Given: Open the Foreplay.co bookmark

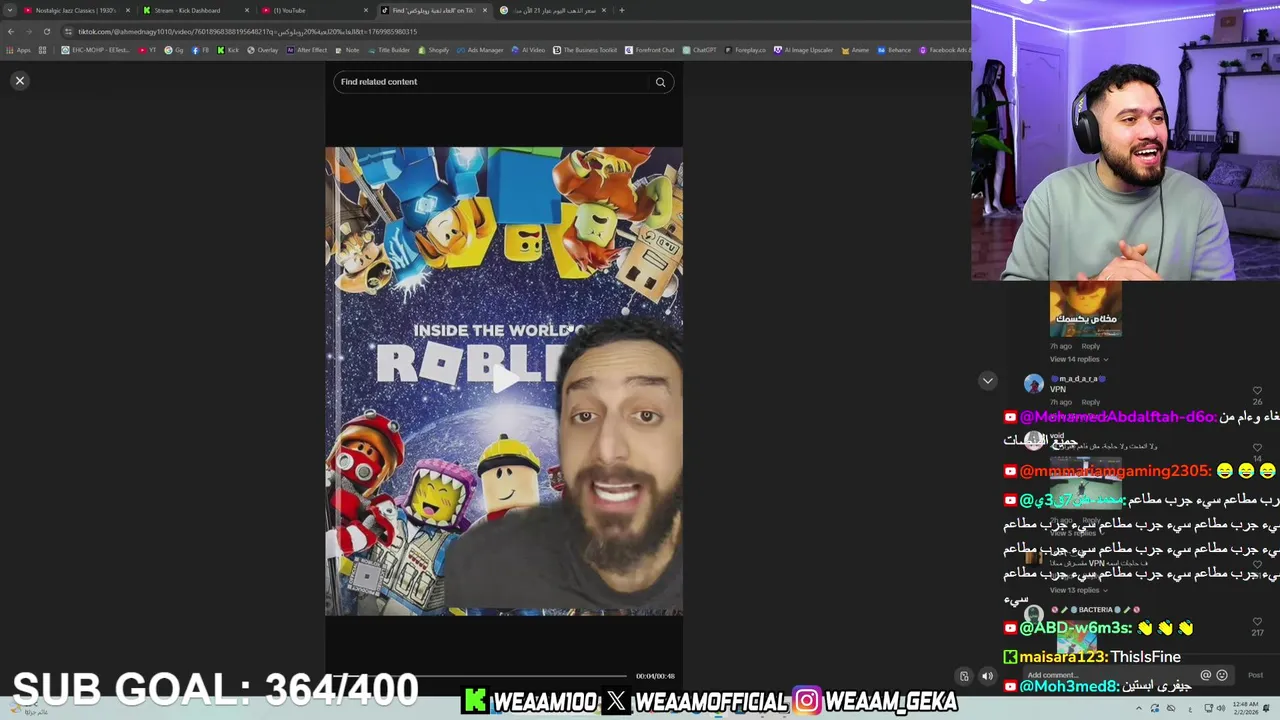Looking at the screenshot, I should click(x=746, y=50).
